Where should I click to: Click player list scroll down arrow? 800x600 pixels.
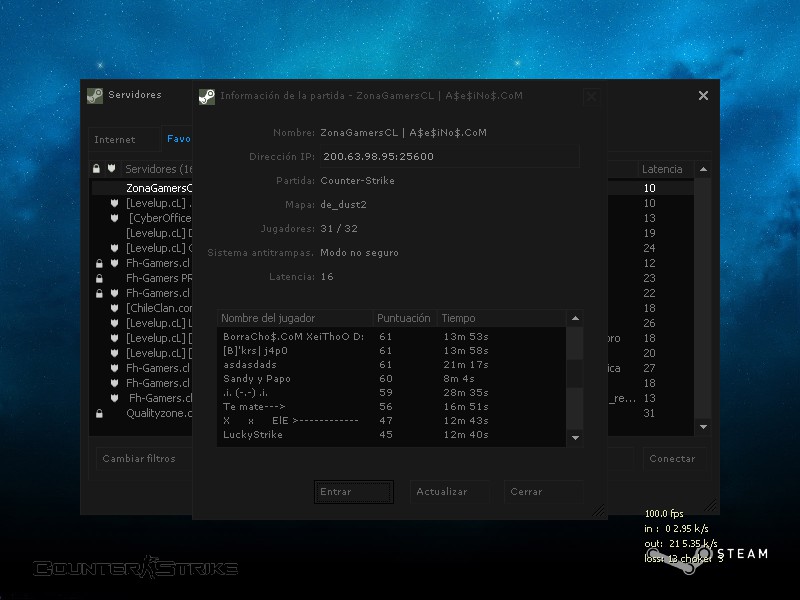coord(575,438)
